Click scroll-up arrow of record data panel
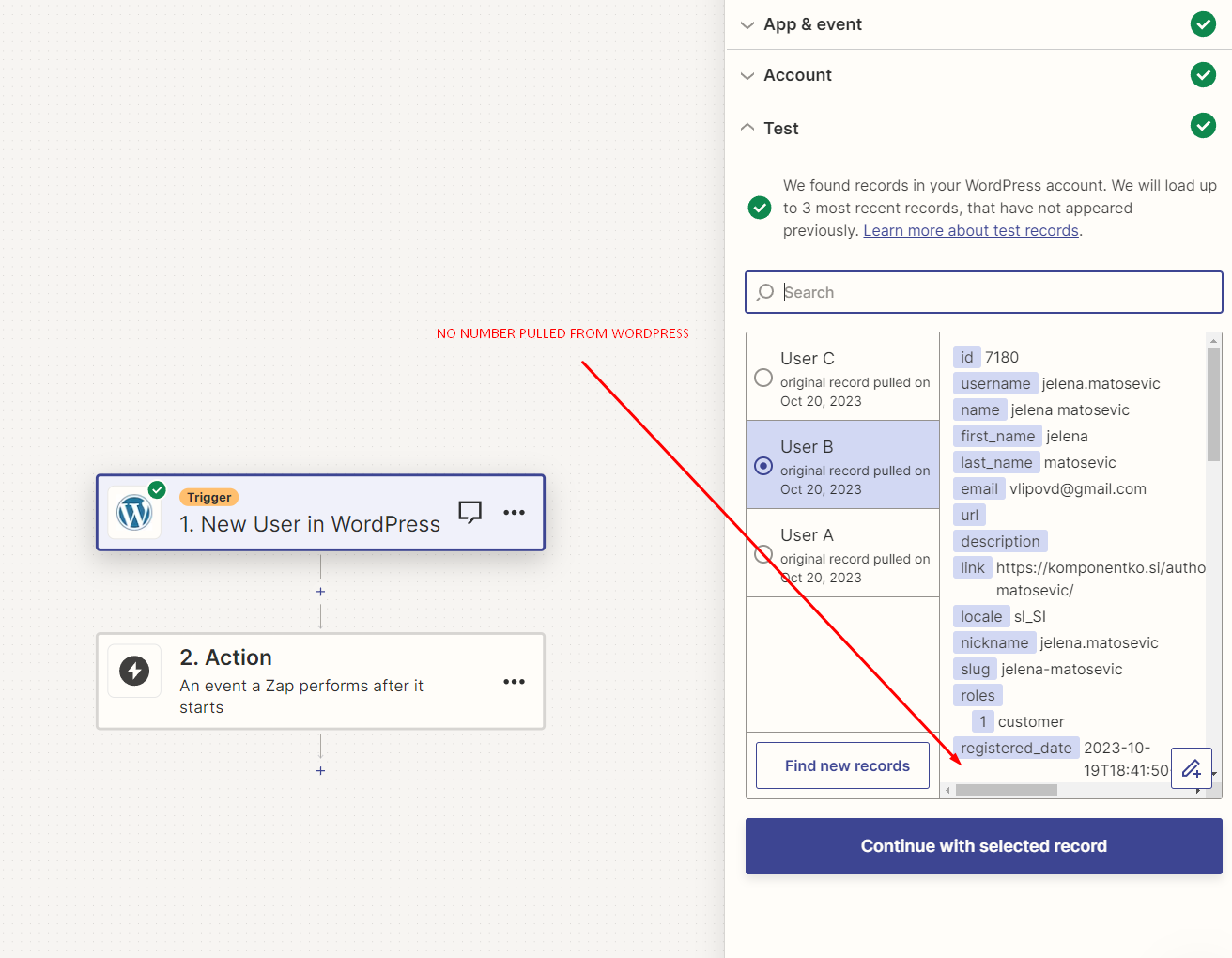The height and width of the screenshot is (958, 1232). 1213,340
